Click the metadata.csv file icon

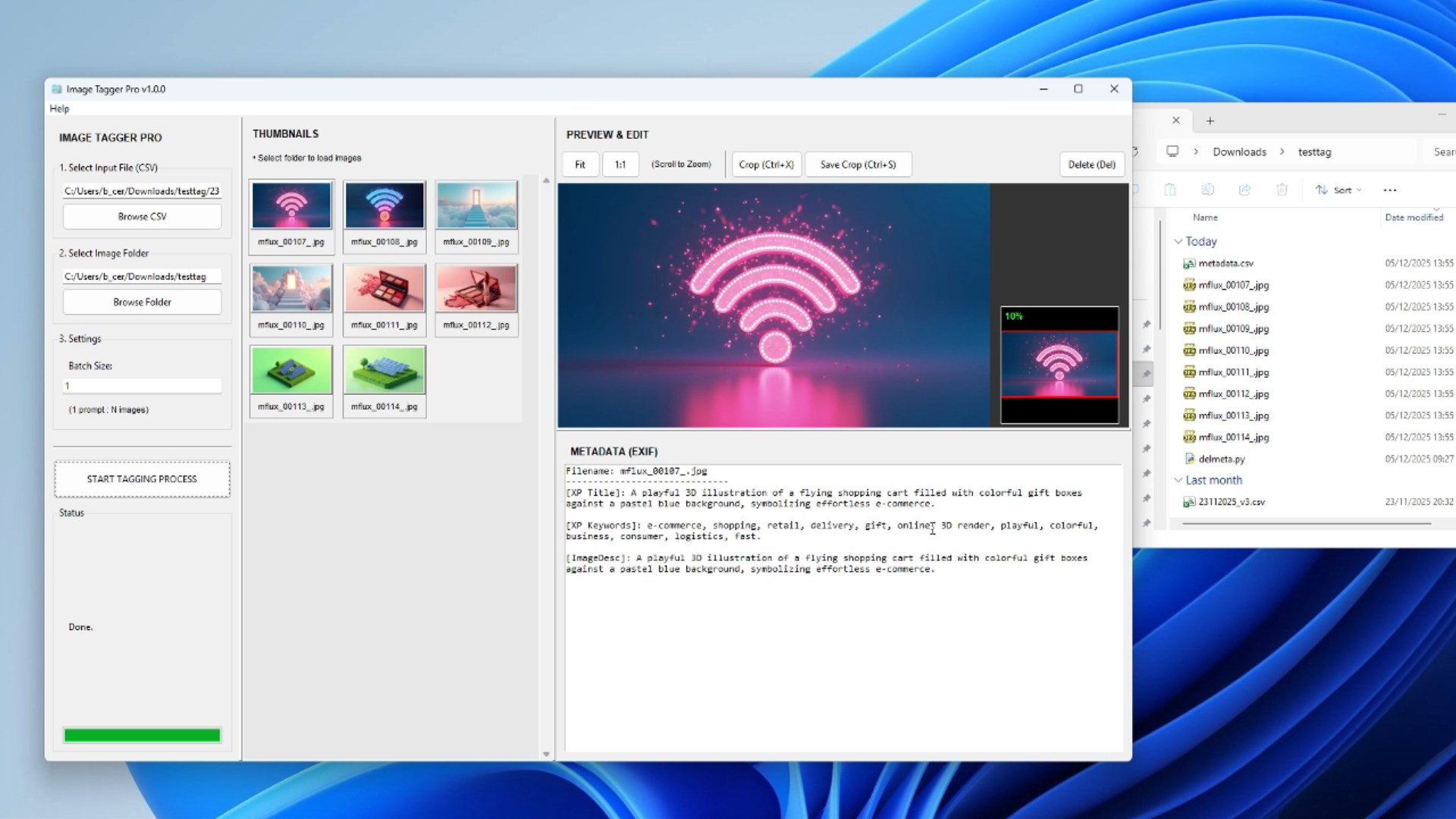(1189, 263)
